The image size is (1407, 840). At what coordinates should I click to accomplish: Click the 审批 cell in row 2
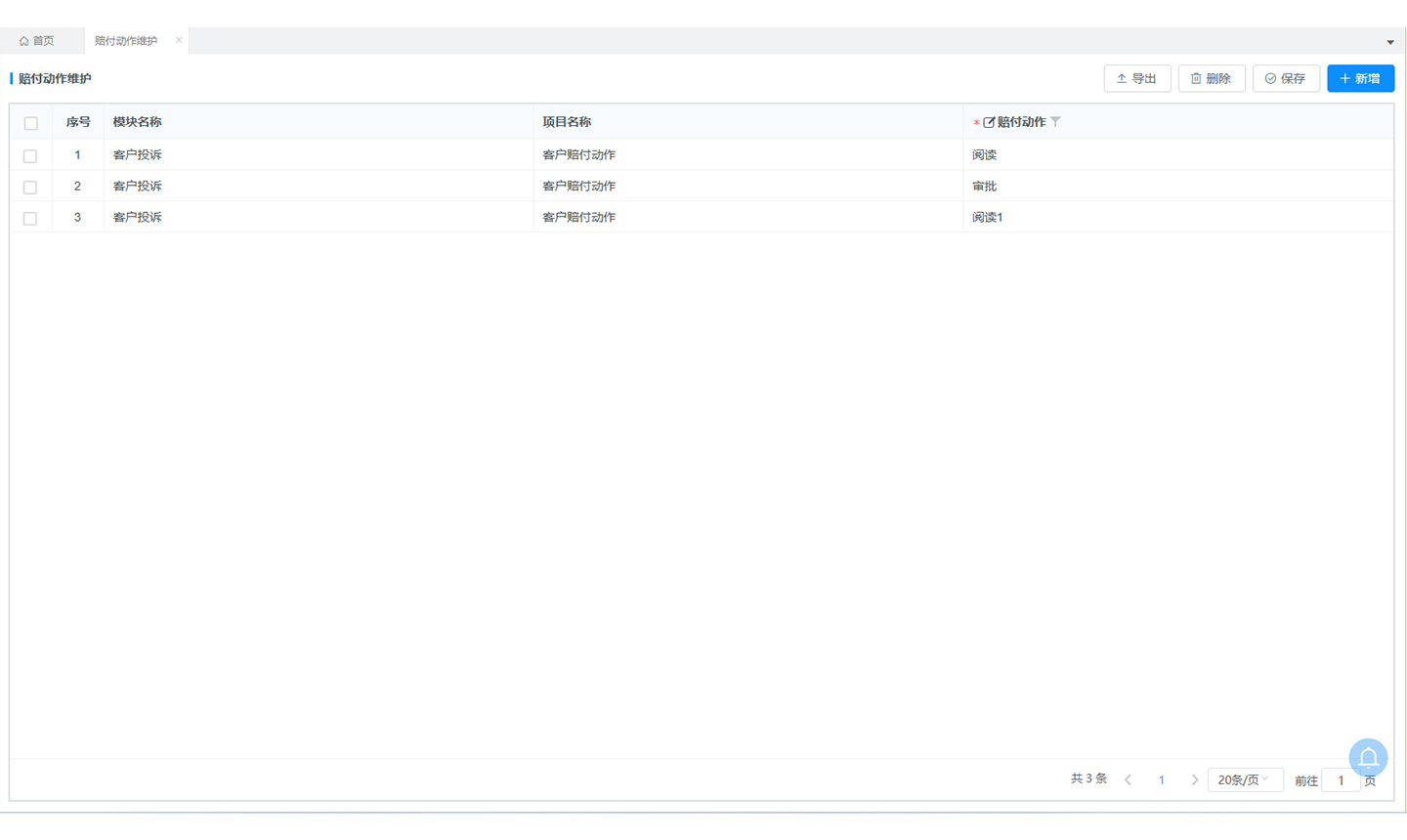pyautogui.click(x=985, y=187)
